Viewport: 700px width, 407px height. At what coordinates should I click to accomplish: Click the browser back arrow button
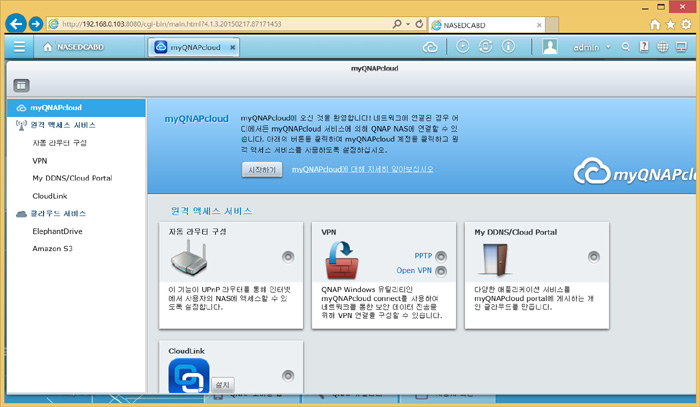(17, 24)
